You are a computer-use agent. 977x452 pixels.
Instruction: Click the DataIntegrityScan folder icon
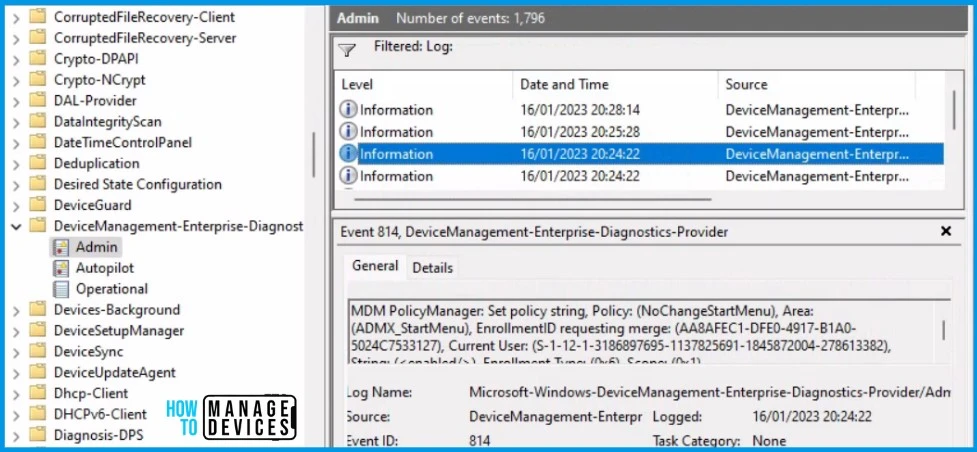coord(38,121)
